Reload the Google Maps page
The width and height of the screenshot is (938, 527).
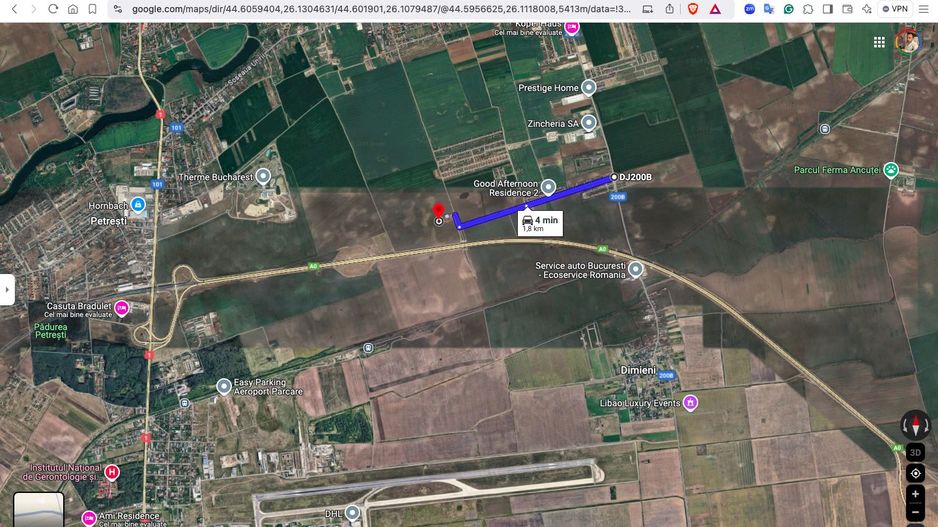click(53, 9)
